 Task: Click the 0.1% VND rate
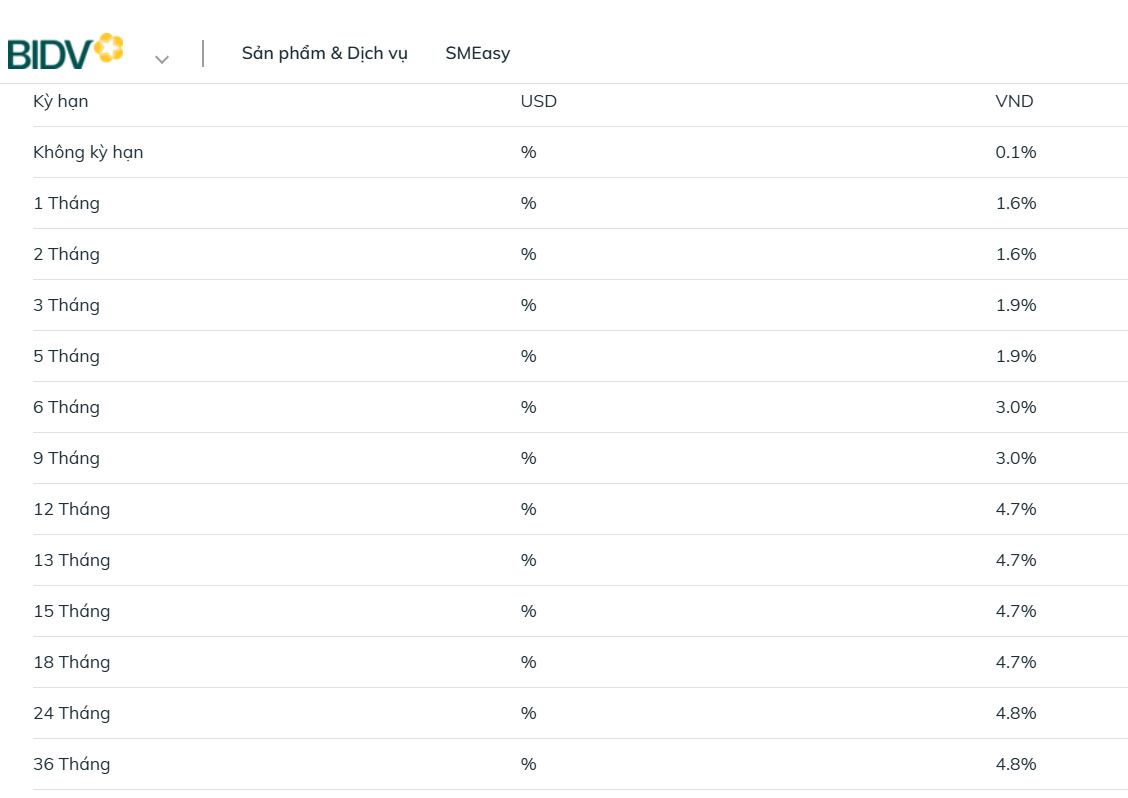point(1015,152)
